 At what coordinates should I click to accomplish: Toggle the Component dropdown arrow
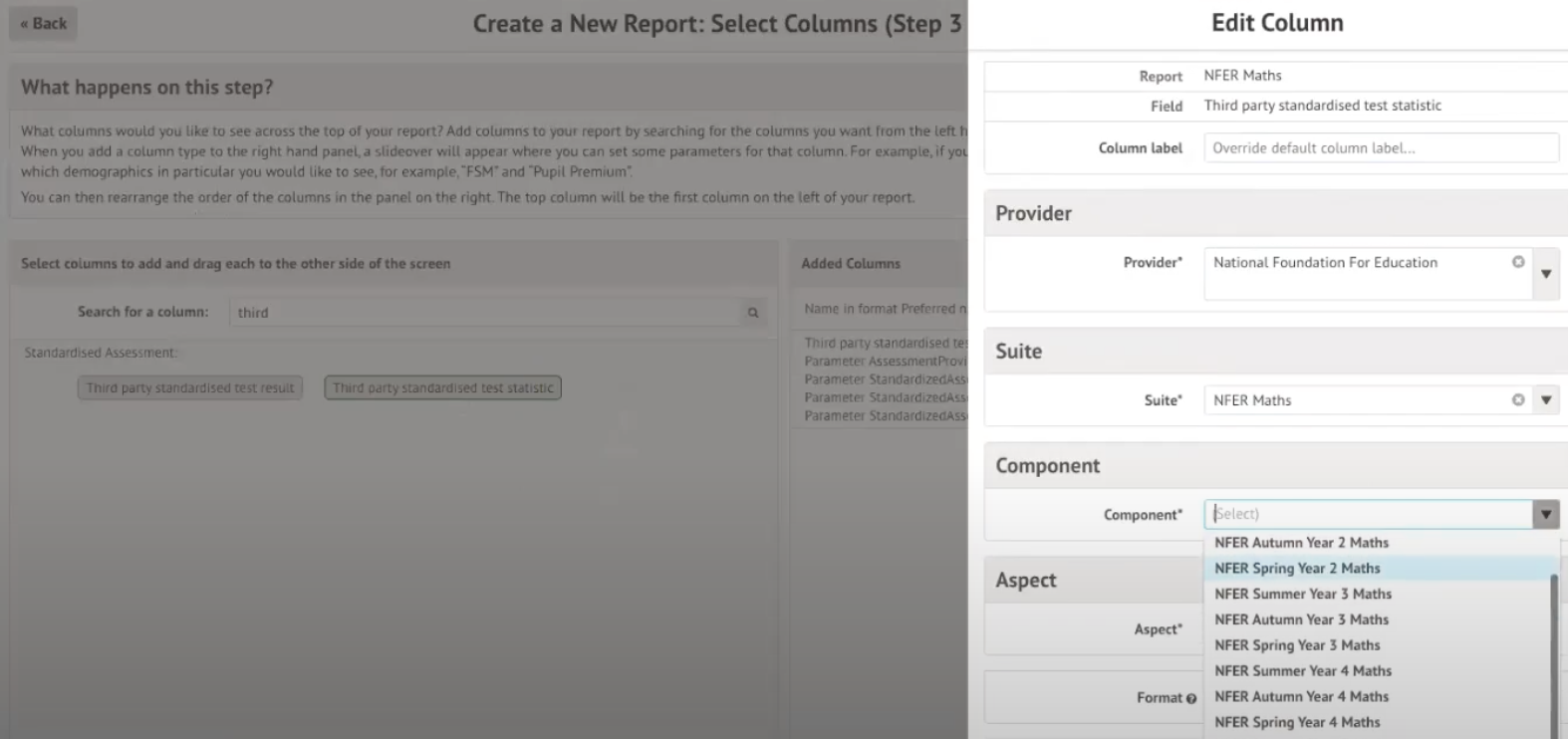coord(1546,514)
